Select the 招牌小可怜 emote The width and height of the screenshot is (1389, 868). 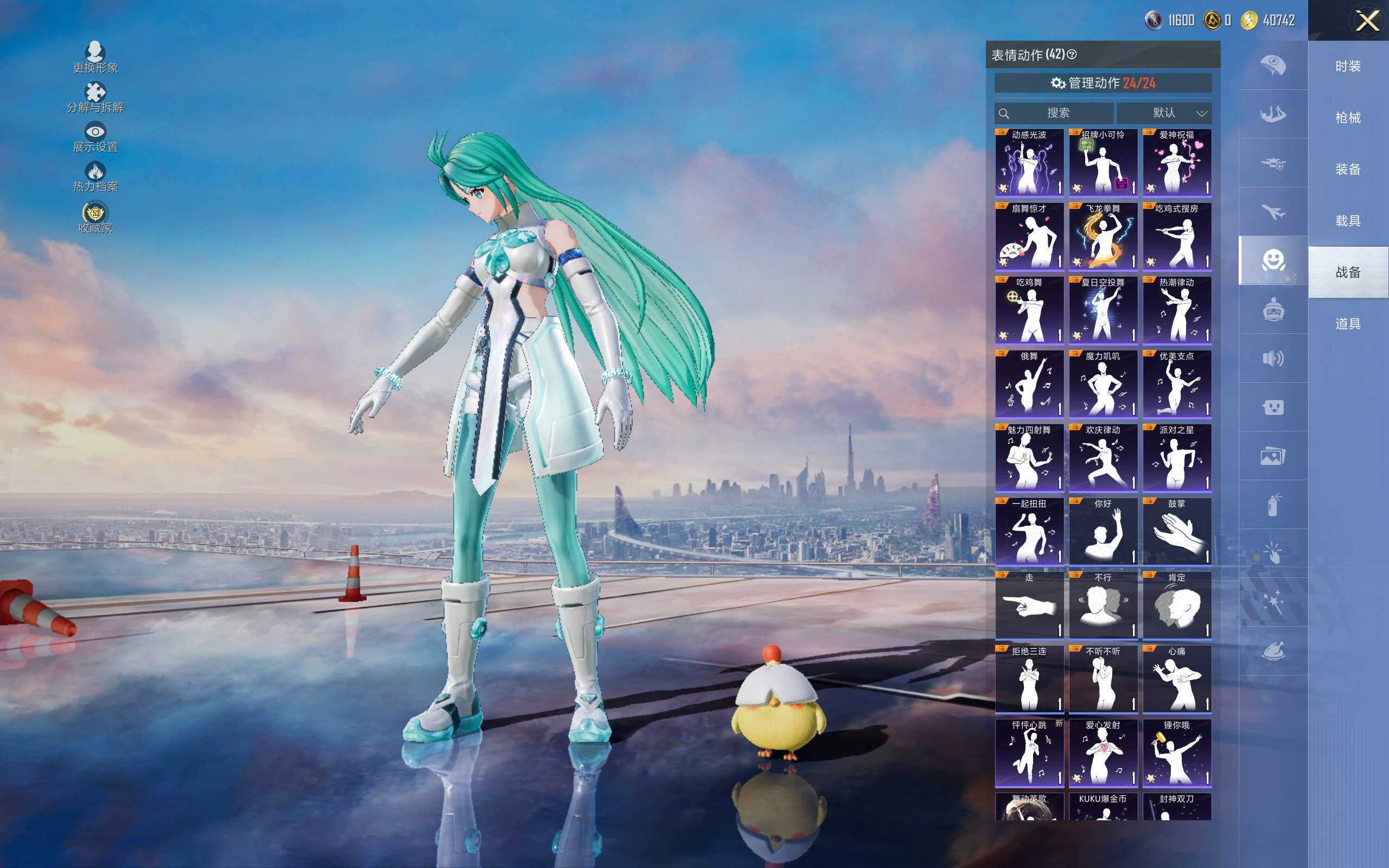(x=1103, y=162)
